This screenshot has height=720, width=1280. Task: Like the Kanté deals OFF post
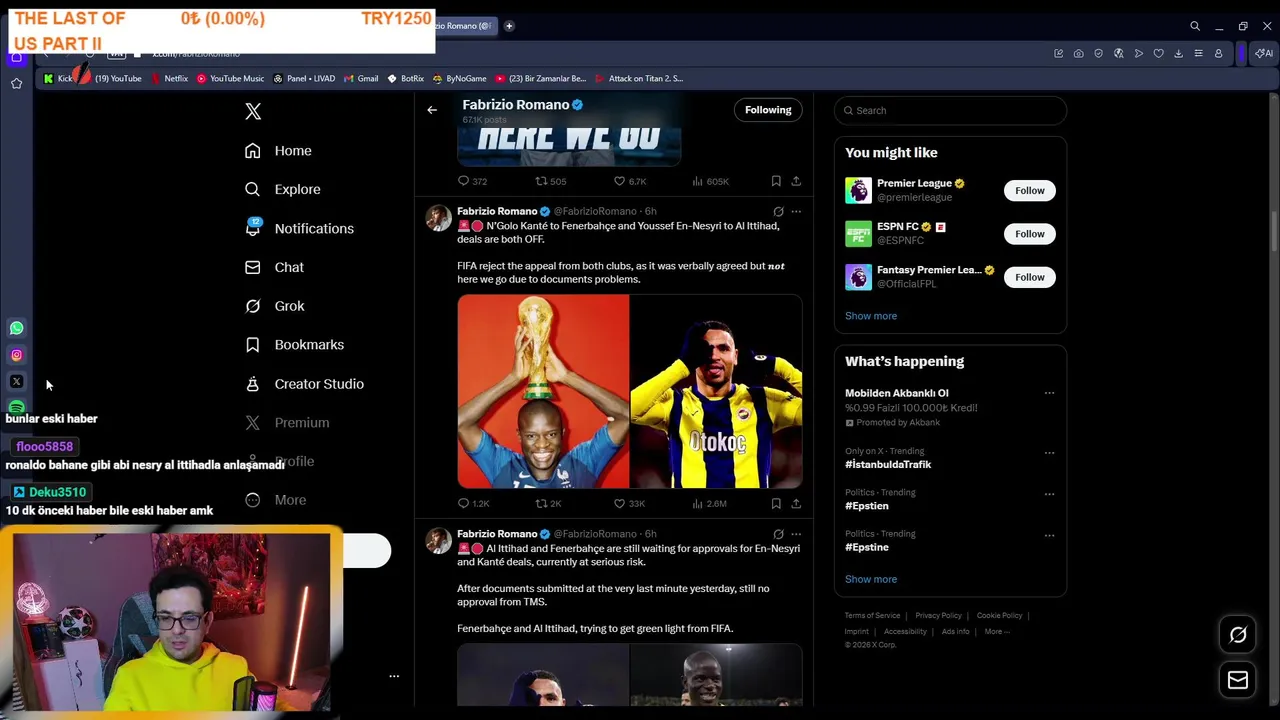[x=629, y=504]
